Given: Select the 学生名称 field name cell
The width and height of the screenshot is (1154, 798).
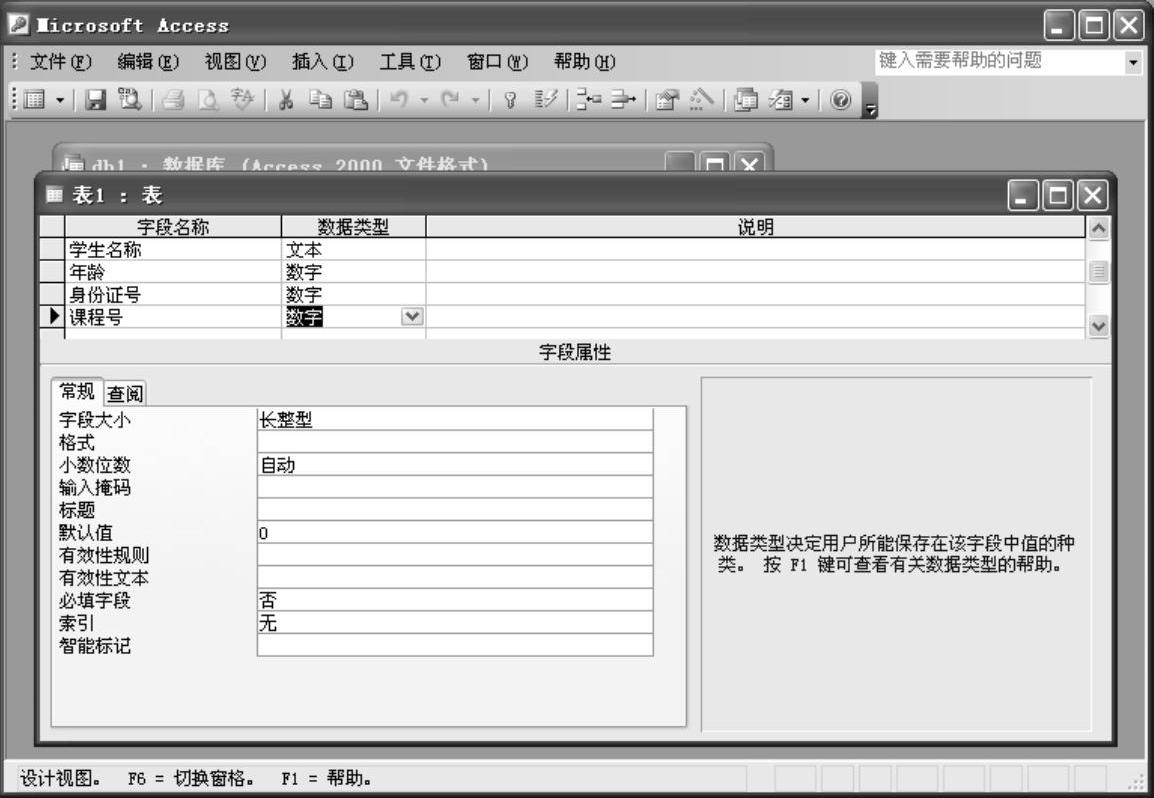Looking at the screenshot, I should coord(173,250).
